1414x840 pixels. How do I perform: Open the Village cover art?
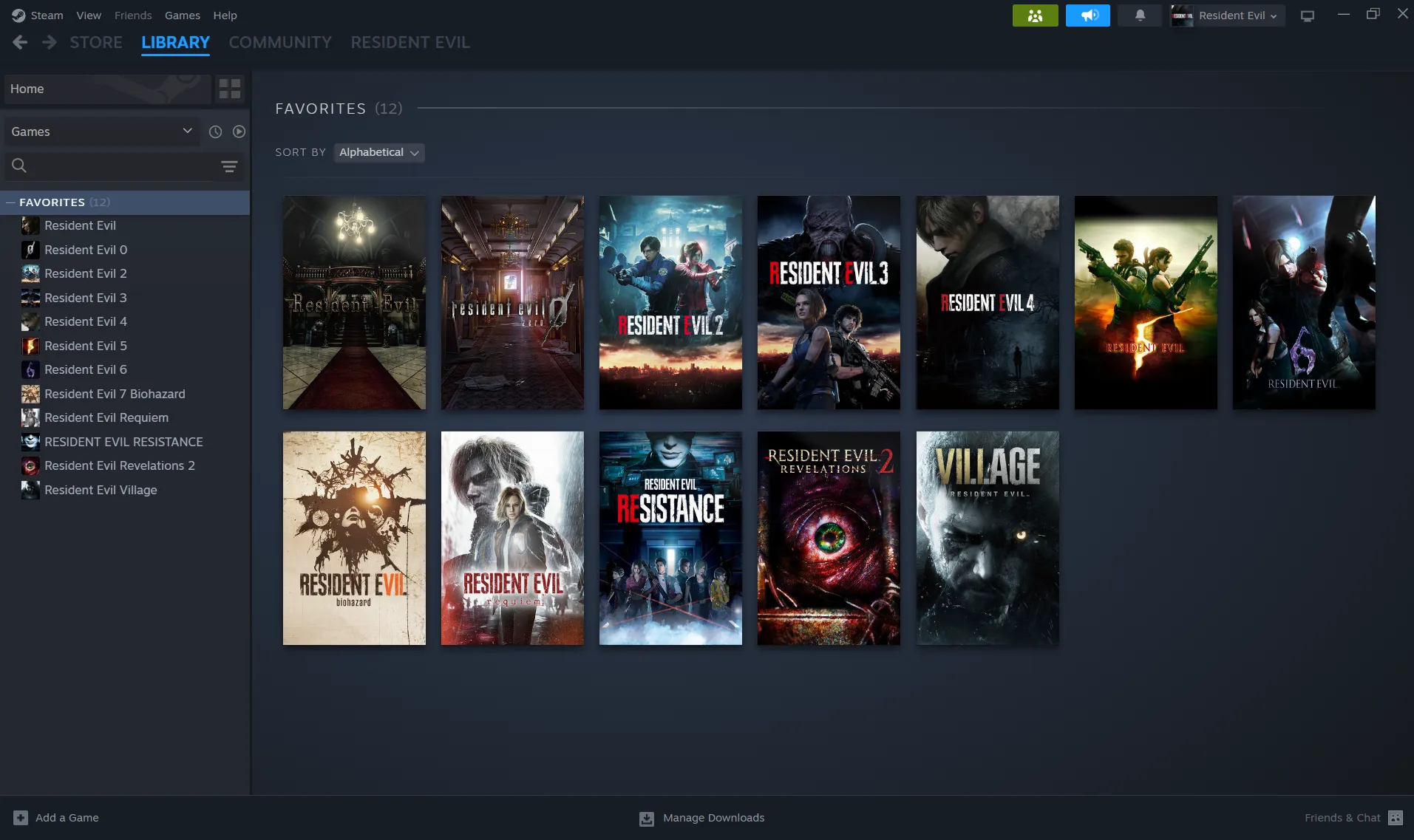(x=988, y=538)
